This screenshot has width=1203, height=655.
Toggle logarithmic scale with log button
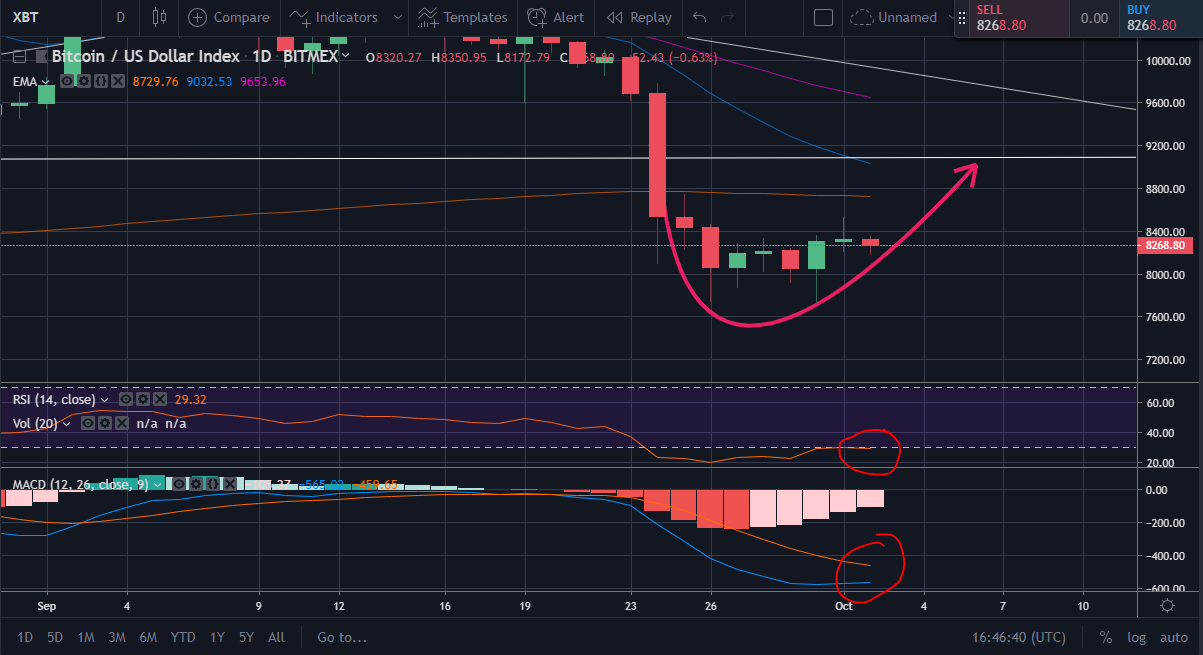point(1137,637)
